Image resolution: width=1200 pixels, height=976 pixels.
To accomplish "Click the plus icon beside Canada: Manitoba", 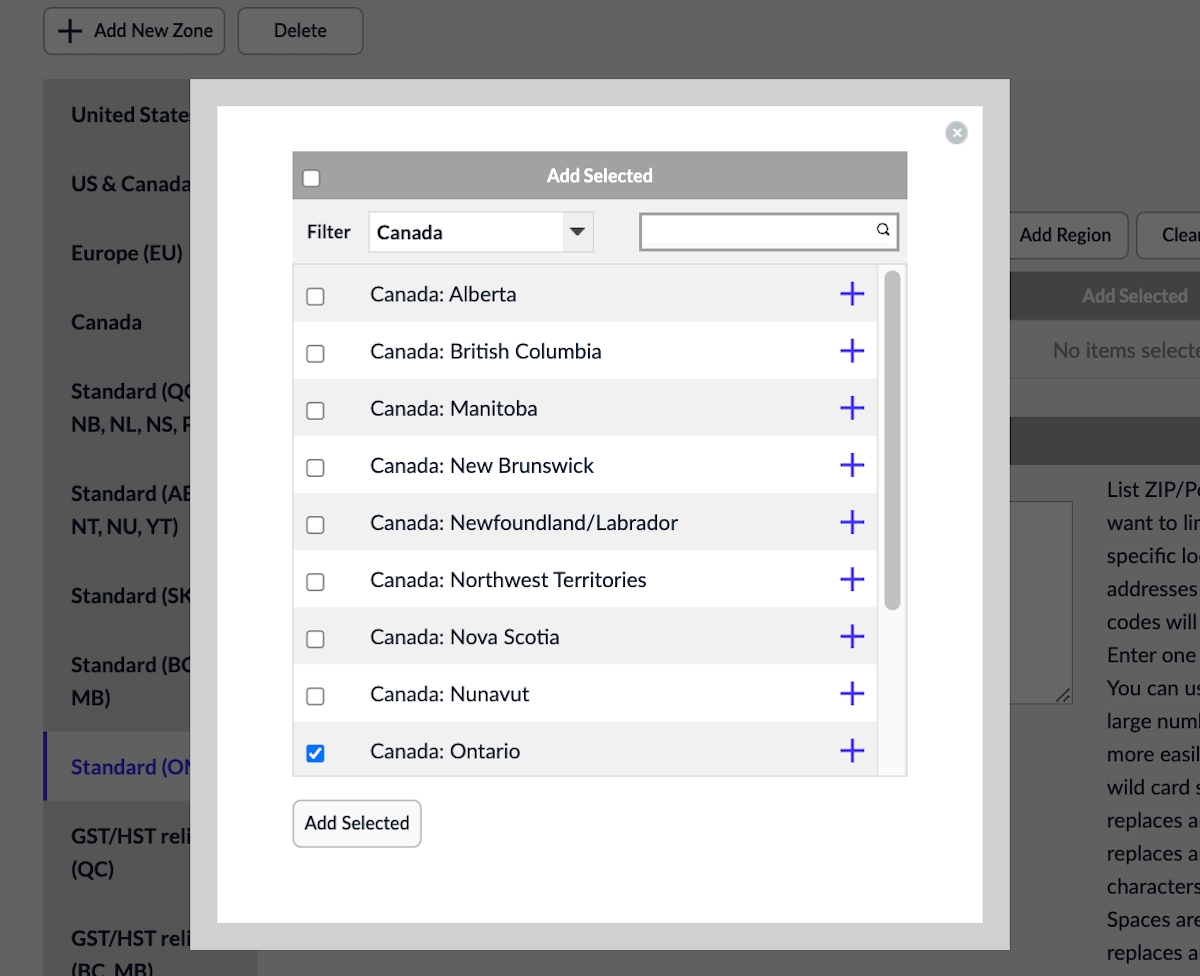I will pyautogui.click(x=851, y=408).
